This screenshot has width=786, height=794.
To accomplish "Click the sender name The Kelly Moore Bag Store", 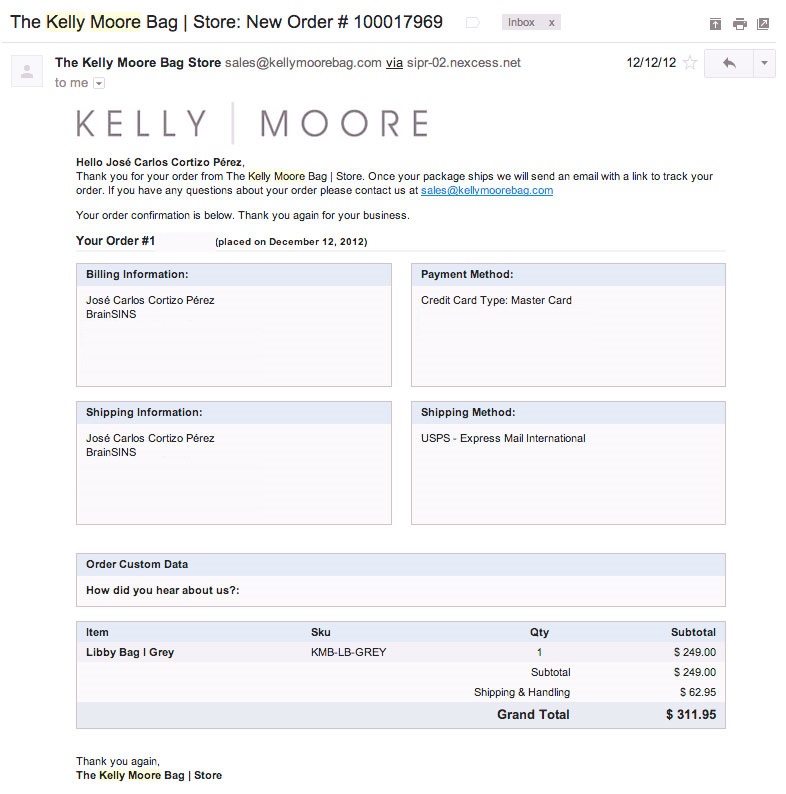I will pyautogui.click(x=138, y=63).
